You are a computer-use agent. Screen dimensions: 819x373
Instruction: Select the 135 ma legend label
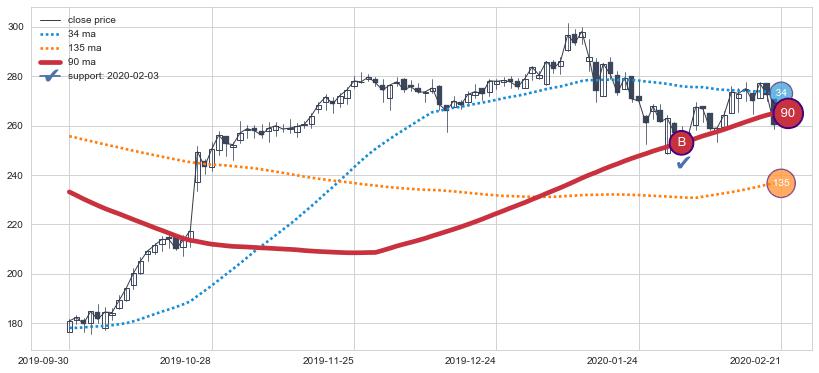pyautogui.click(x=85, y=48)
